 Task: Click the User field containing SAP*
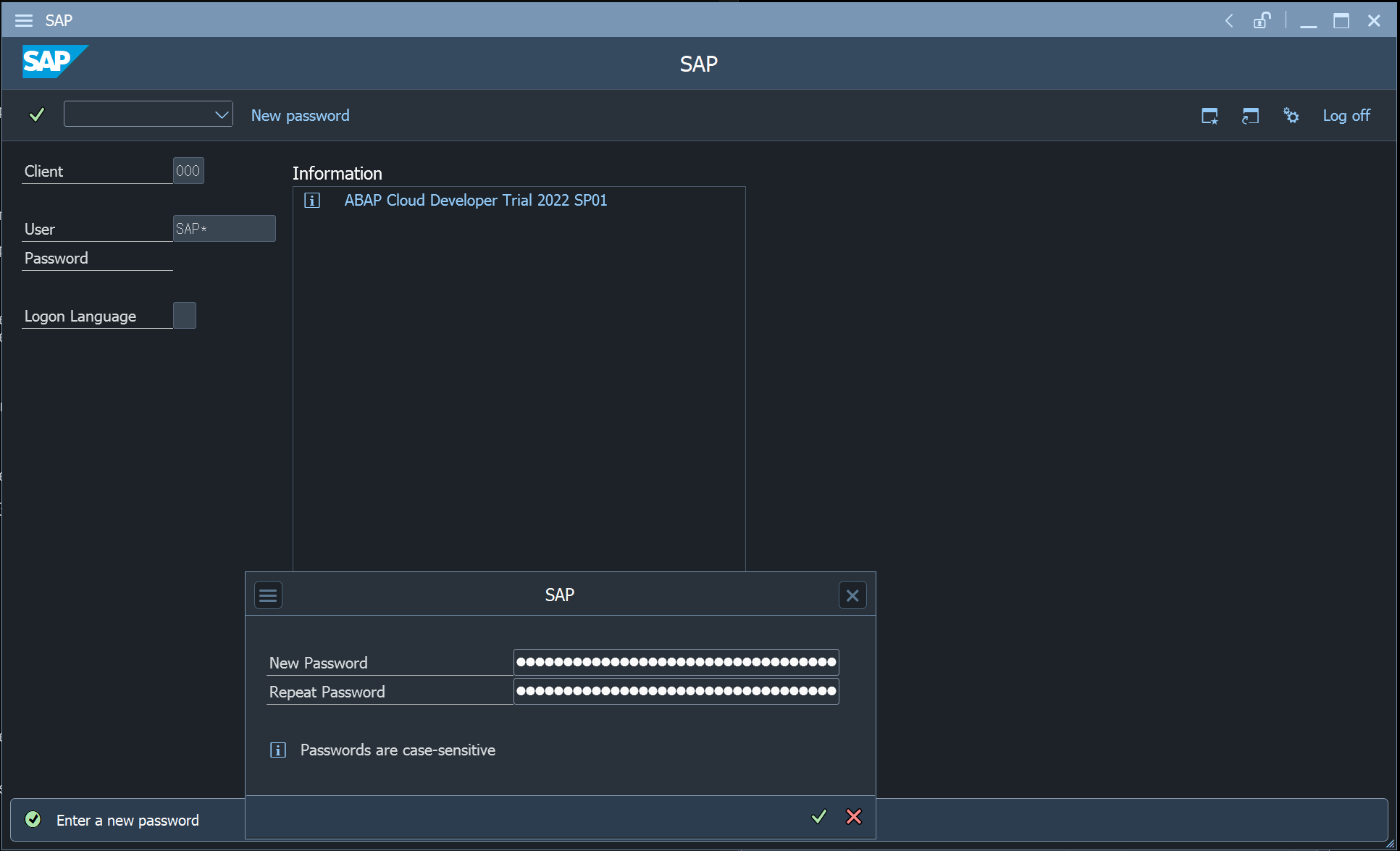point(224,229)
